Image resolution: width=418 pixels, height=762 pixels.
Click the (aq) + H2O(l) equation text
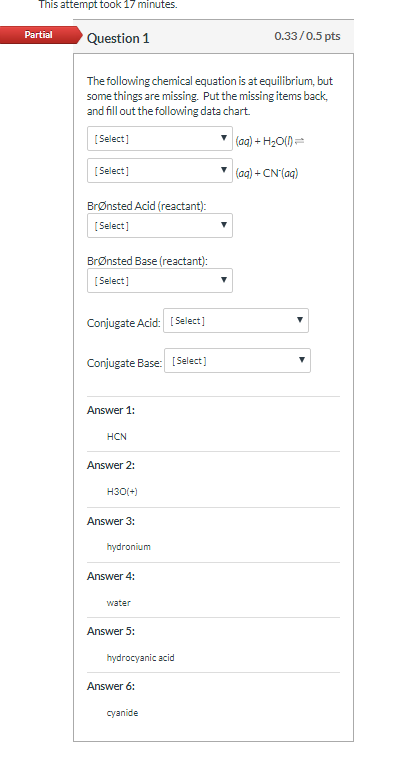point(270,141)
